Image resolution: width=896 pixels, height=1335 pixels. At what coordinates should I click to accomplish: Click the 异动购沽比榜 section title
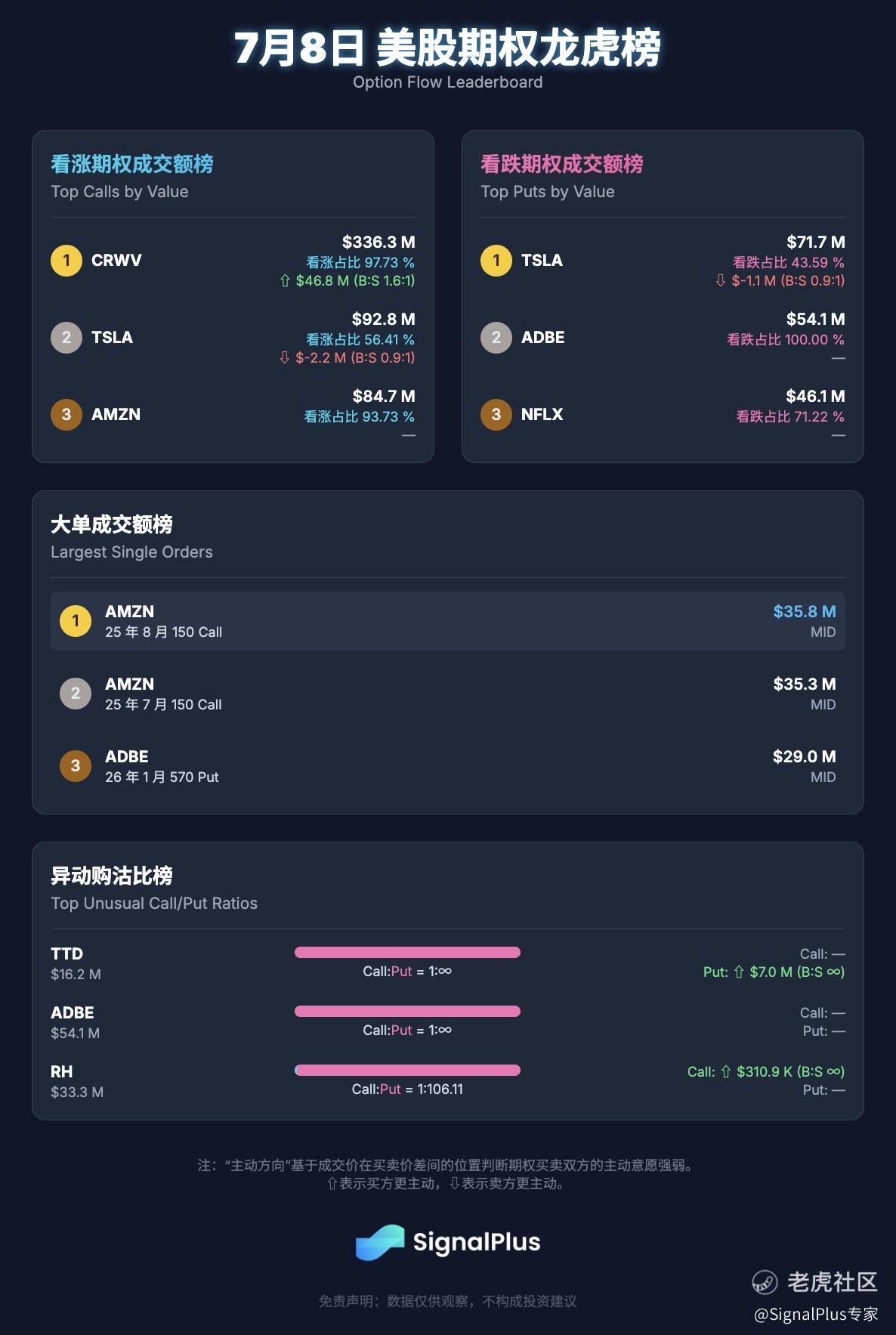click(x=112, y=876)
